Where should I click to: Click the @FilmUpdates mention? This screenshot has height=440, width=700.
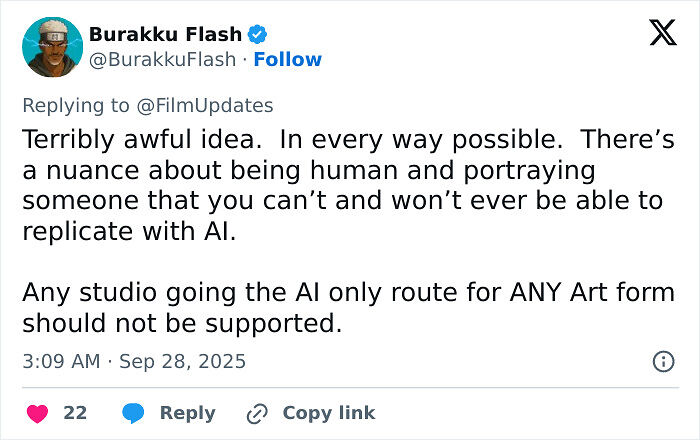click(x=215, y=105)
